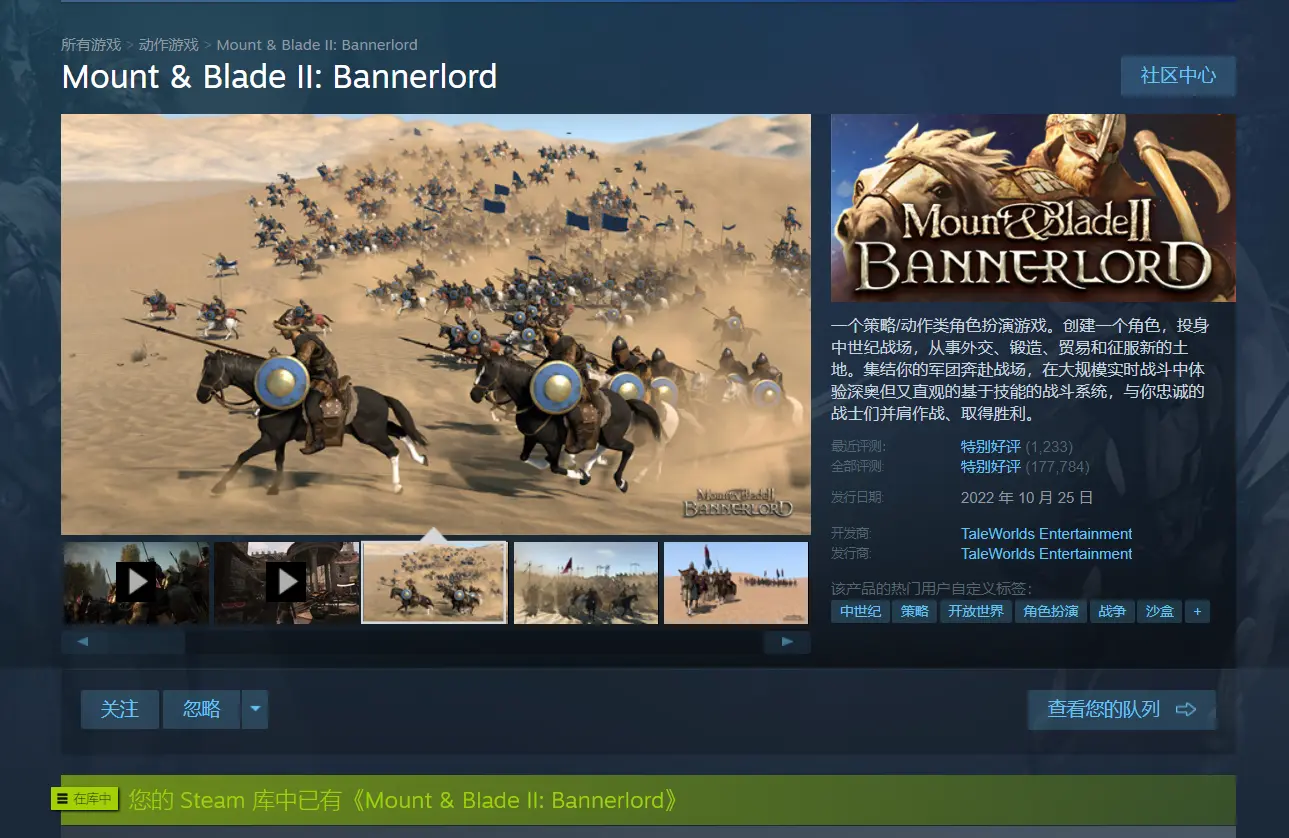Toggle 忽略 to ignore this game
Screen dimensions: 1289x838
[x=201, y=709]
